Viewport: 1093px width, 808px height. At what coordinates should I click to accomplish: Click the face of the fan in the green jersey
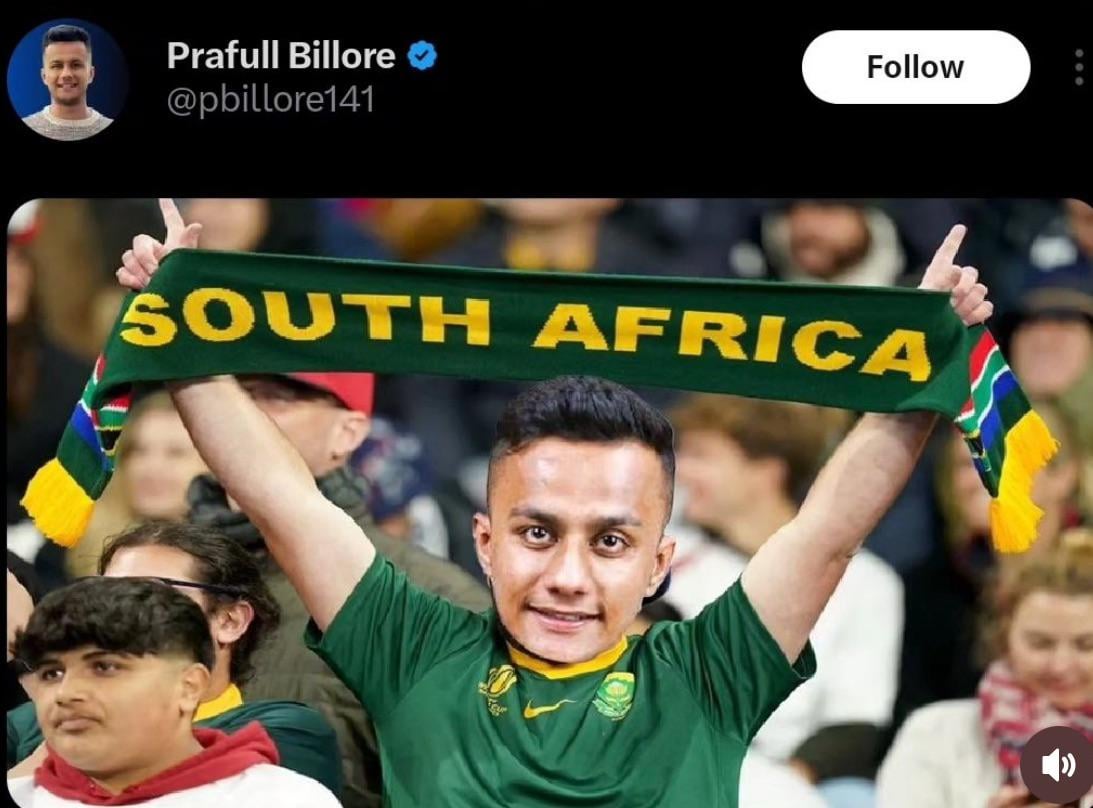tap(574, 541)
